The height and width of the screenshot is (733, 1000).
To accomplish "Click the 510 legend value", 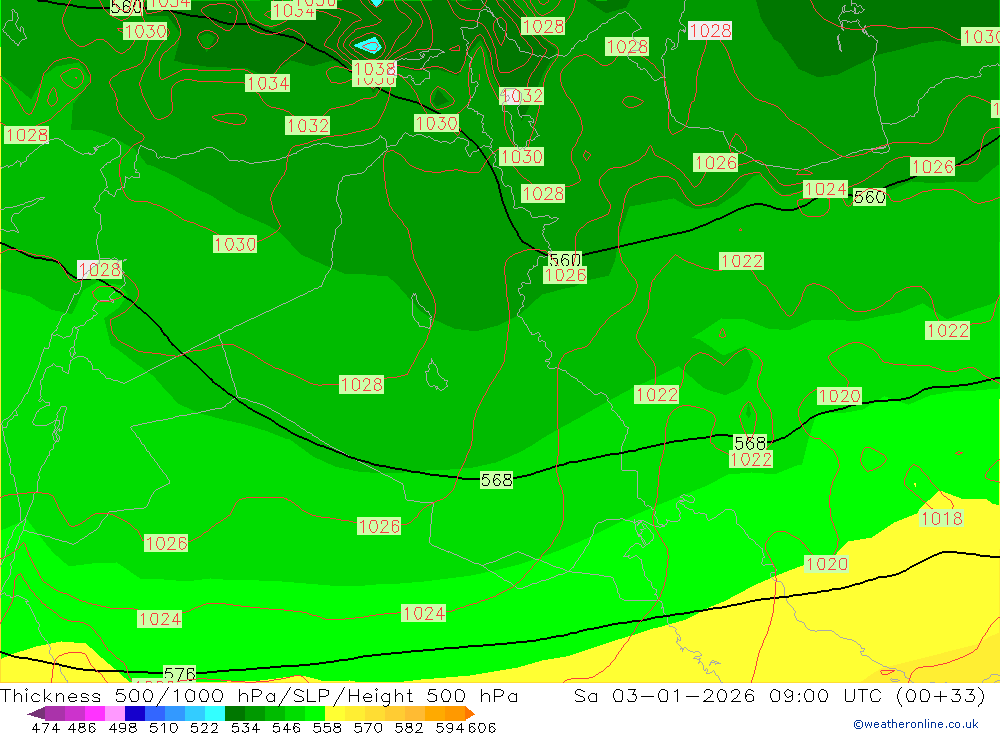I will point(163,727).
